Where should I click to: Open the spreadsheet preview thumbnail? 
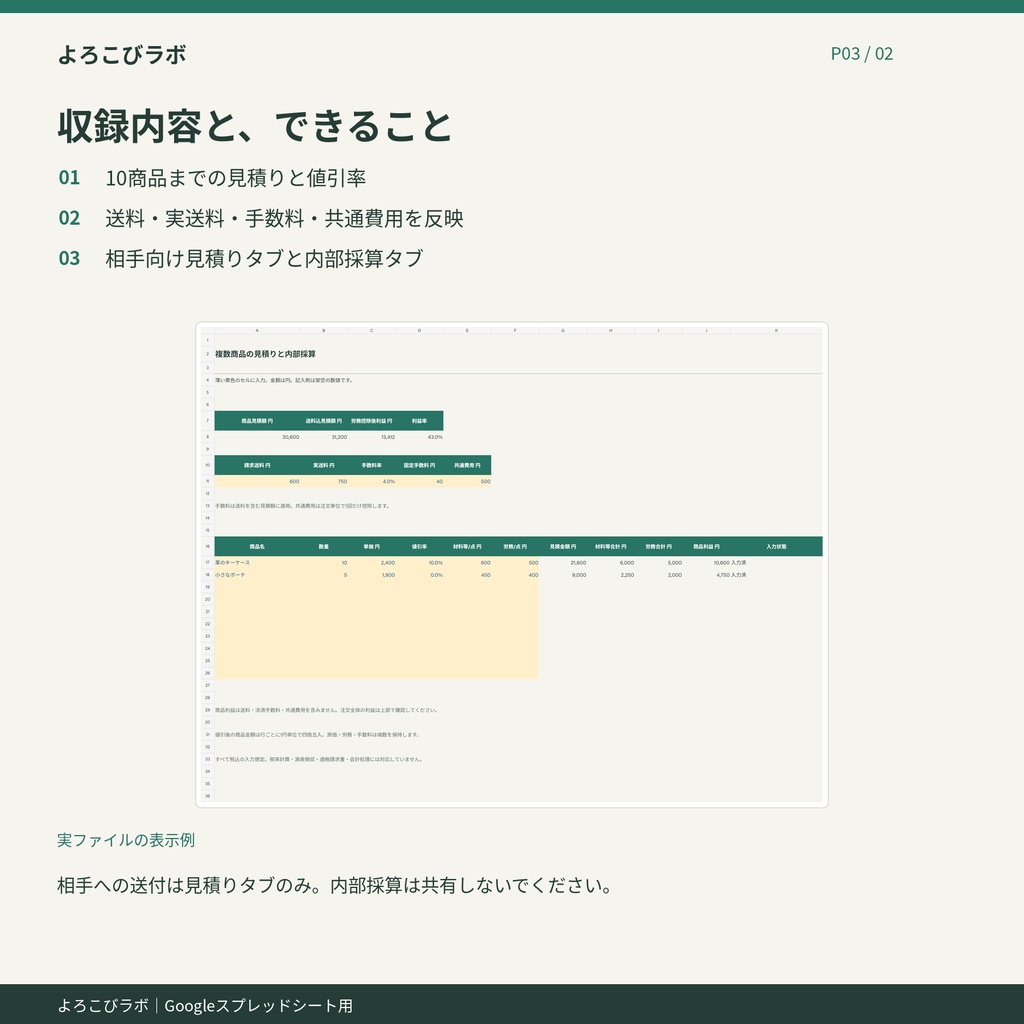pos(512,565)
